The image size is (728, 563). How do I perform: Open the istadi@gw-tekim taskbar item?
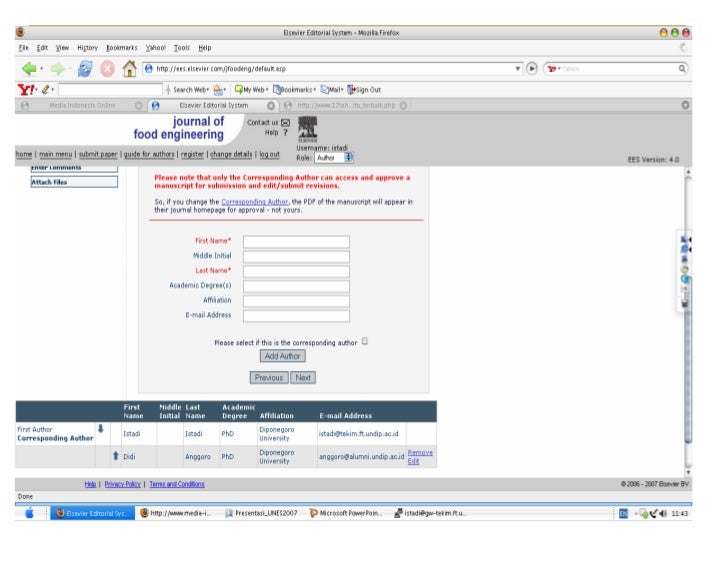tap(430, 513)
